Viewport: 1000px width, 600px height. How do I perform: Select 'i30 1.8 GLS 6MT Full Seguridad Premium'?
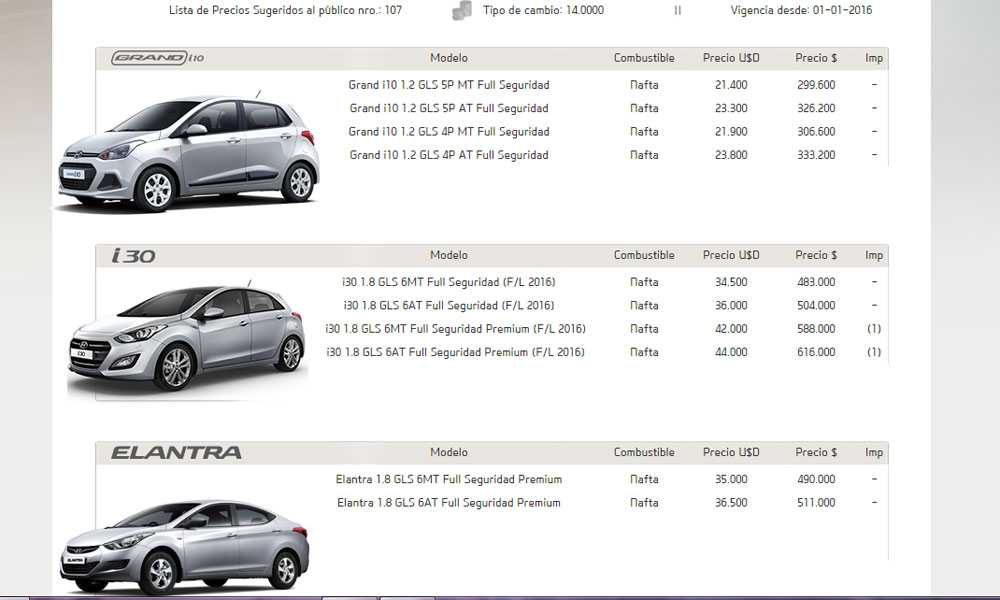[x=455, y=328]
